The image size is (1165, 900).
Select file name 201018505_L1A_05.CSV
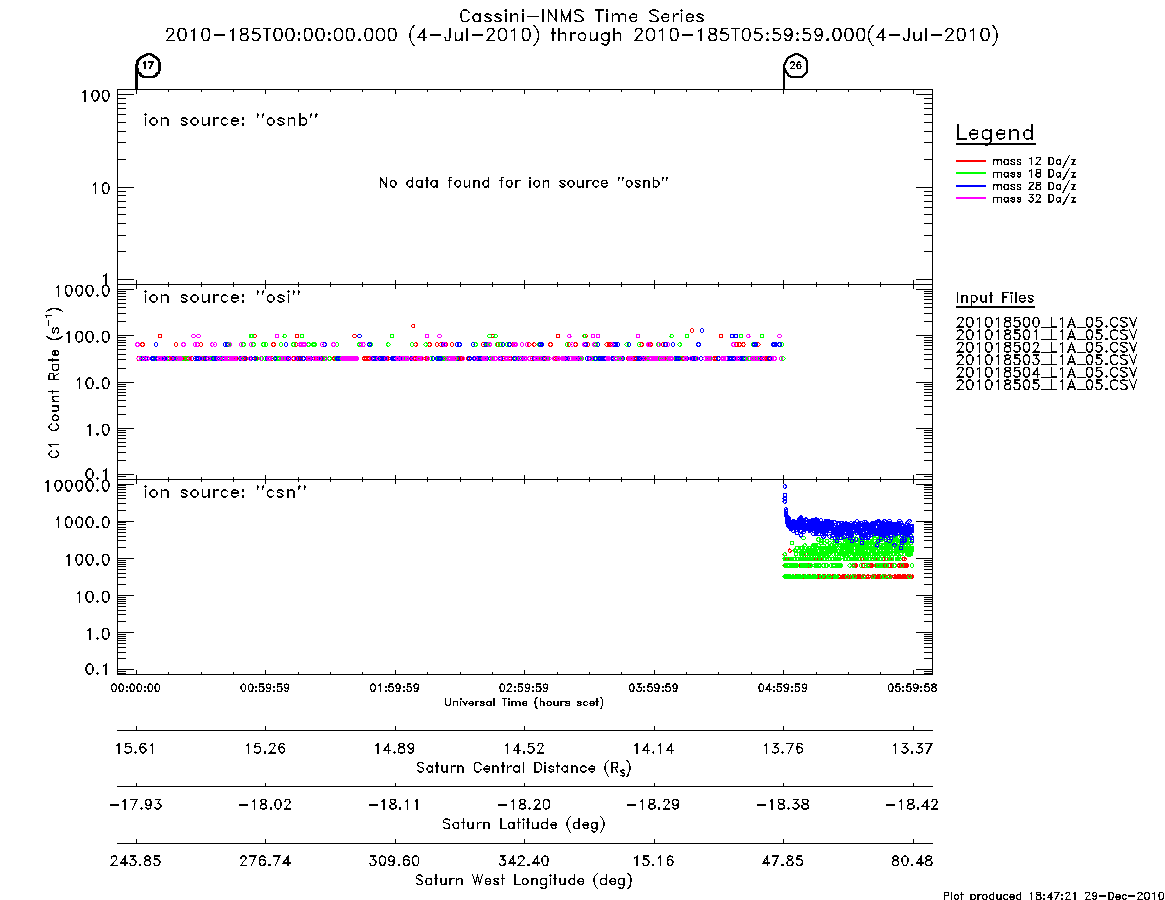pyautogui.click(x=1046, y=385)
